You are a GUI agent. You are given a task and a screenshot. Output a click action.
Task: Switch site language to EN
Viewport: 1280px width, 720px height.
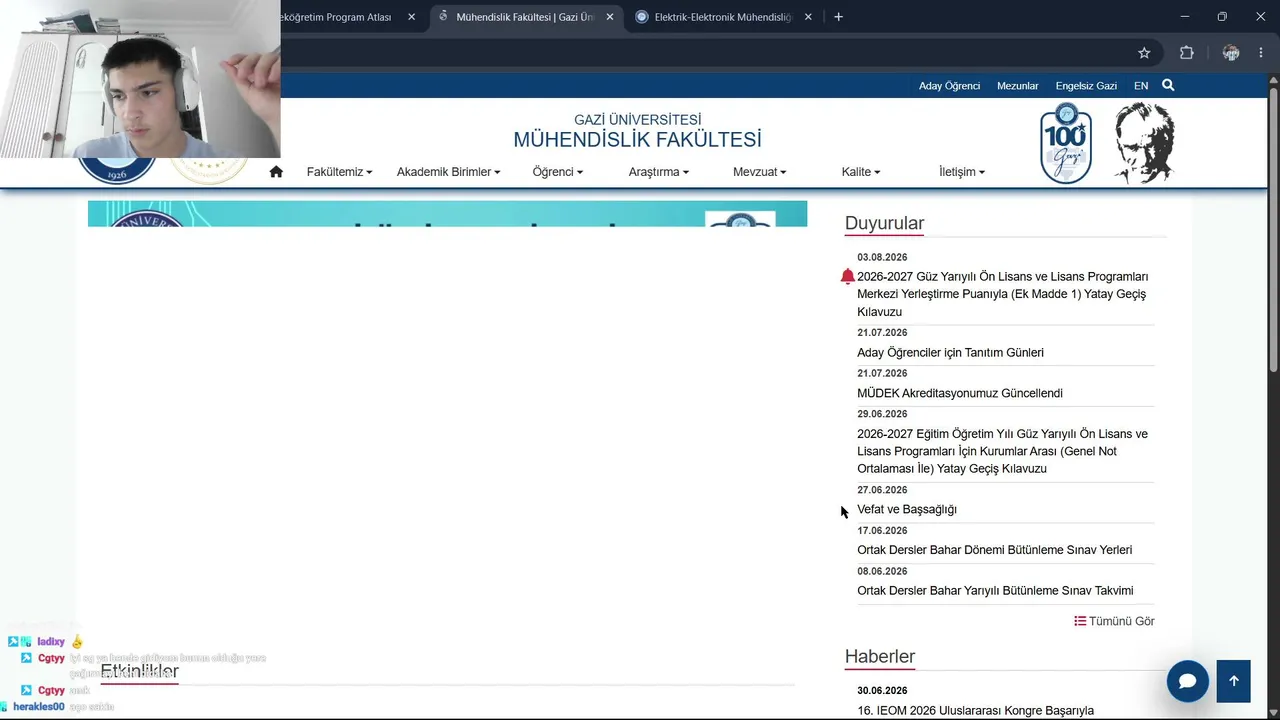click(1141, 86)
